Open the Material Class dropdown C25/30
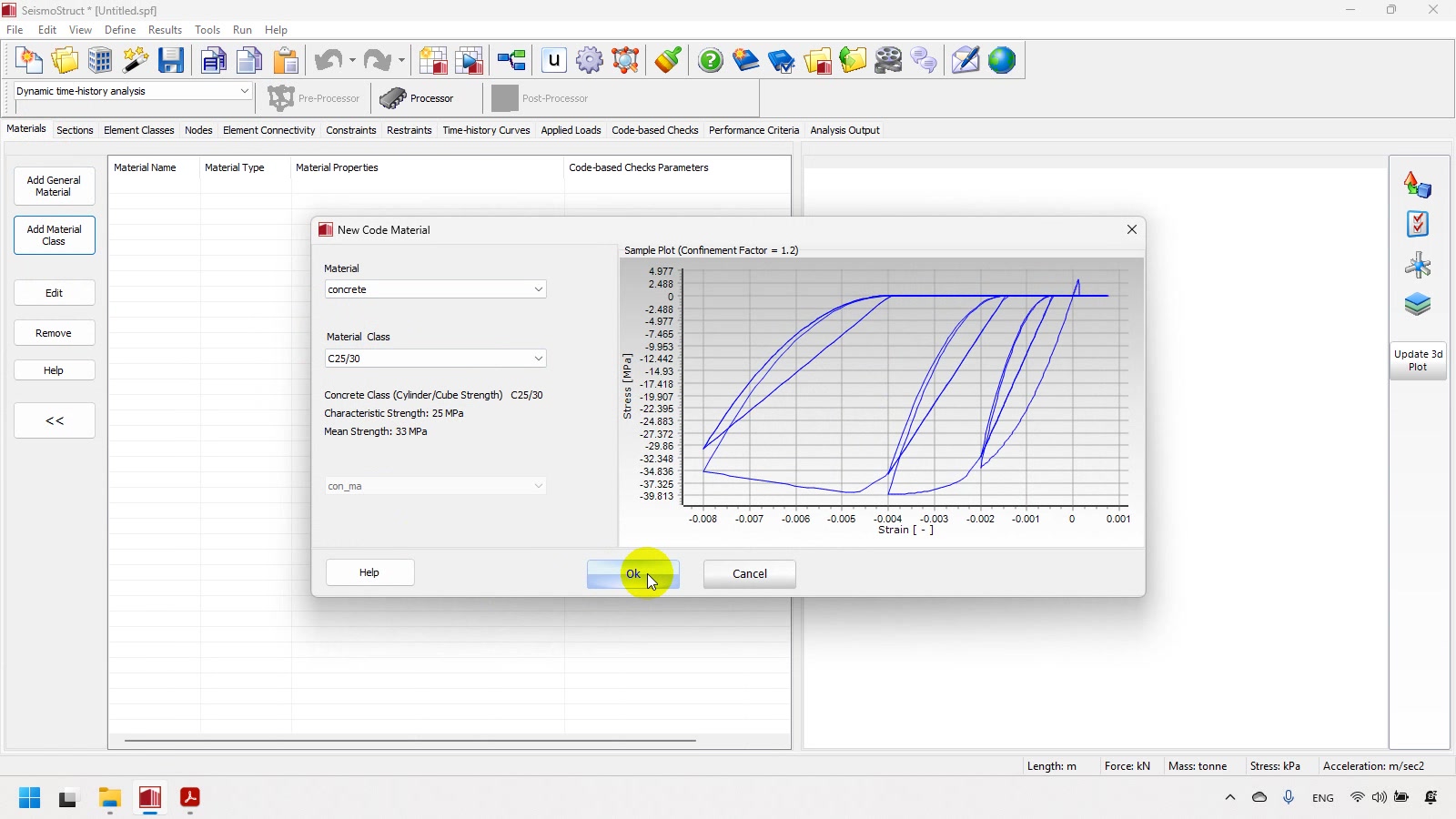1456x819 pixels. [x=538, y=359]
